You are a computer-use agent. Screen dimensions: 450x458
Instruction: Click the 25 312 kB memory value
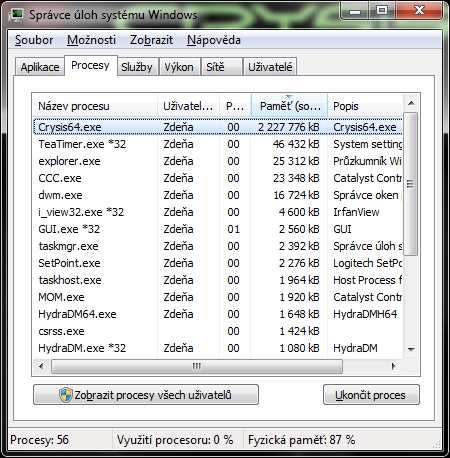pos(296,161)
